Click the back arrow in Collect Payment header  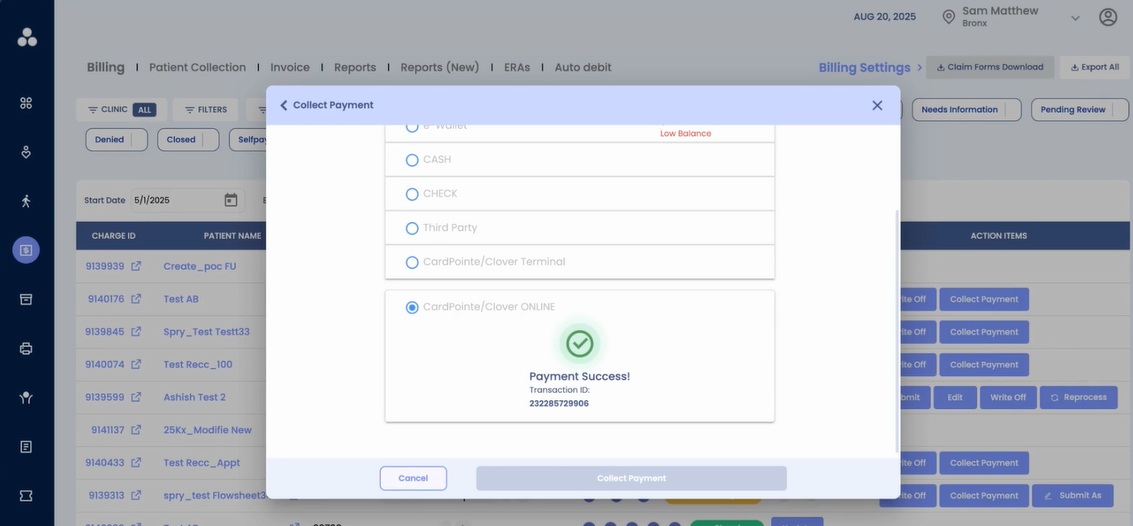284,105
